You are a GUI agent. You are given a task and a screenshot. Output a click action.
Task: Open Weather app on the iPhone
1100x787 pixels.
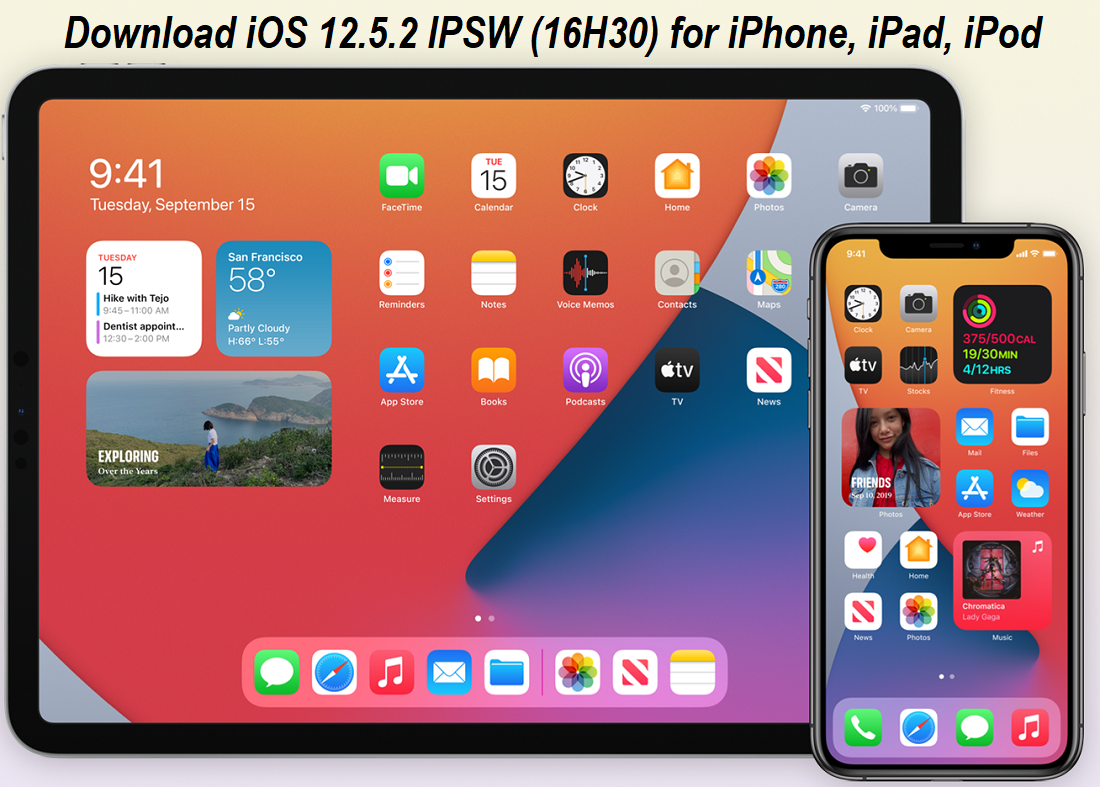click(x=1030, y=488)
